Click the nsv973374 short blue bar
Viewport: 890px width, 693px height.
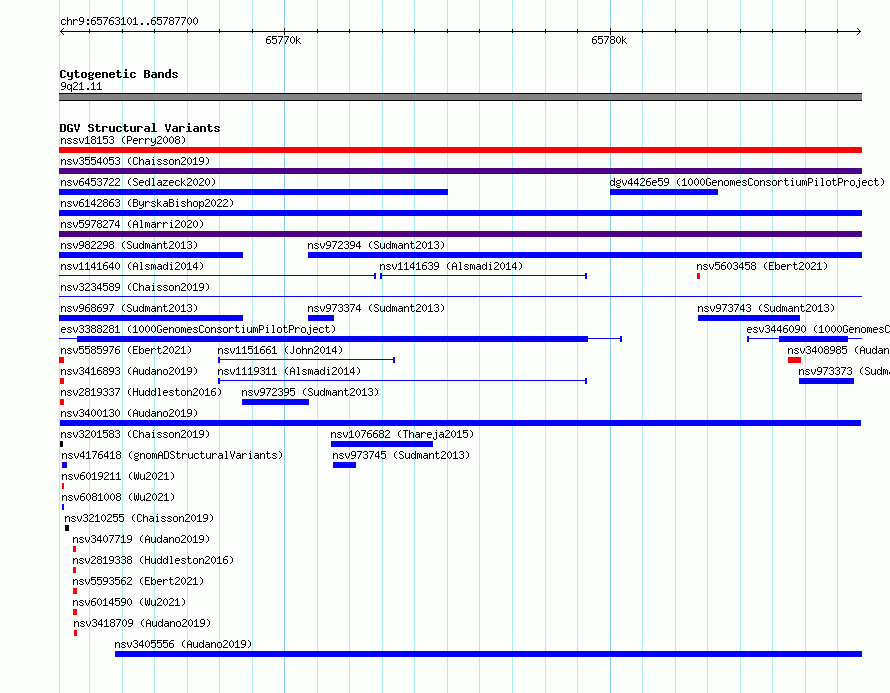321,318
